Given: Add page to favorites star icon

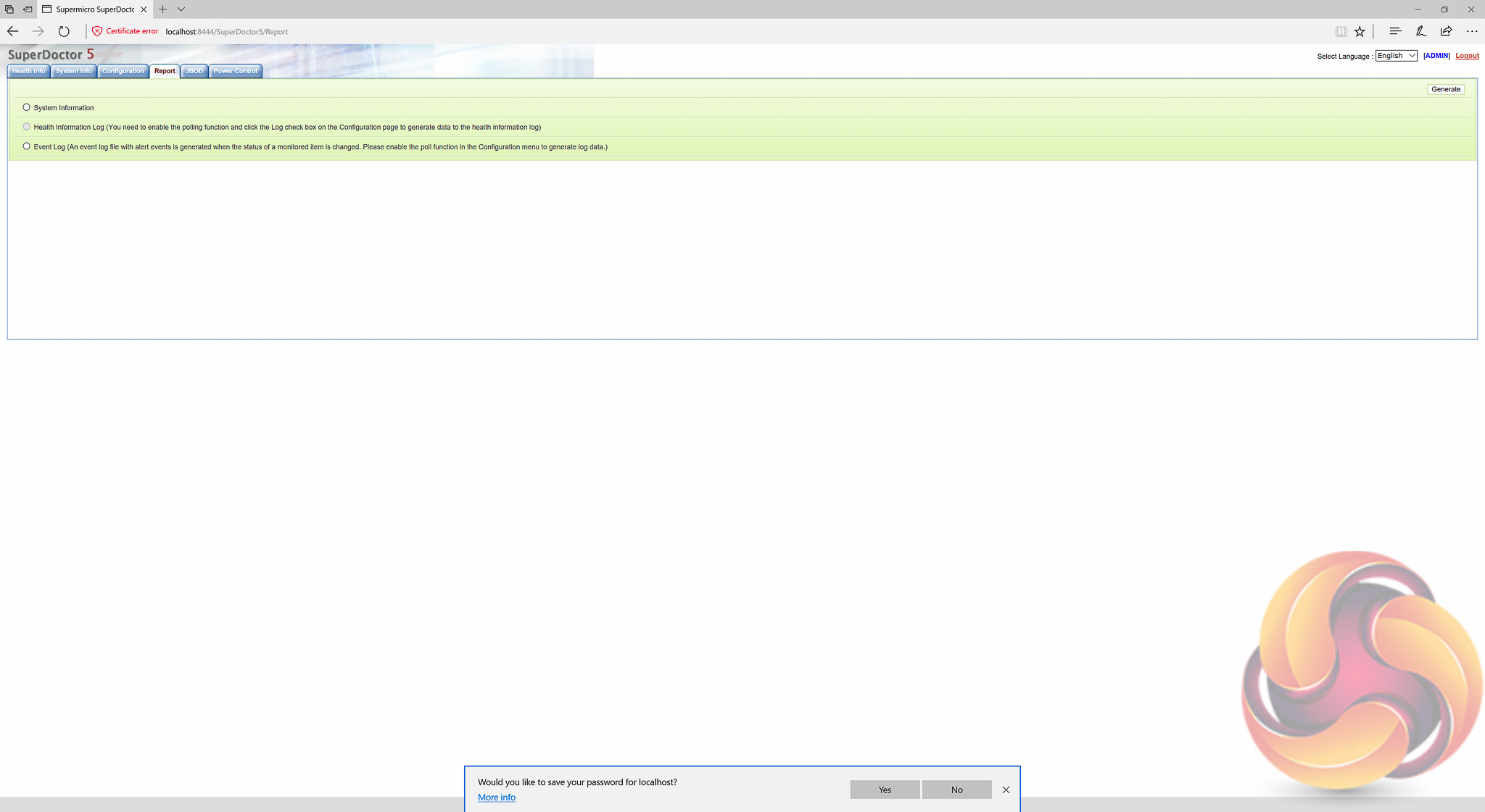Looking at the screenshot, I should (x=1360, y=31).
